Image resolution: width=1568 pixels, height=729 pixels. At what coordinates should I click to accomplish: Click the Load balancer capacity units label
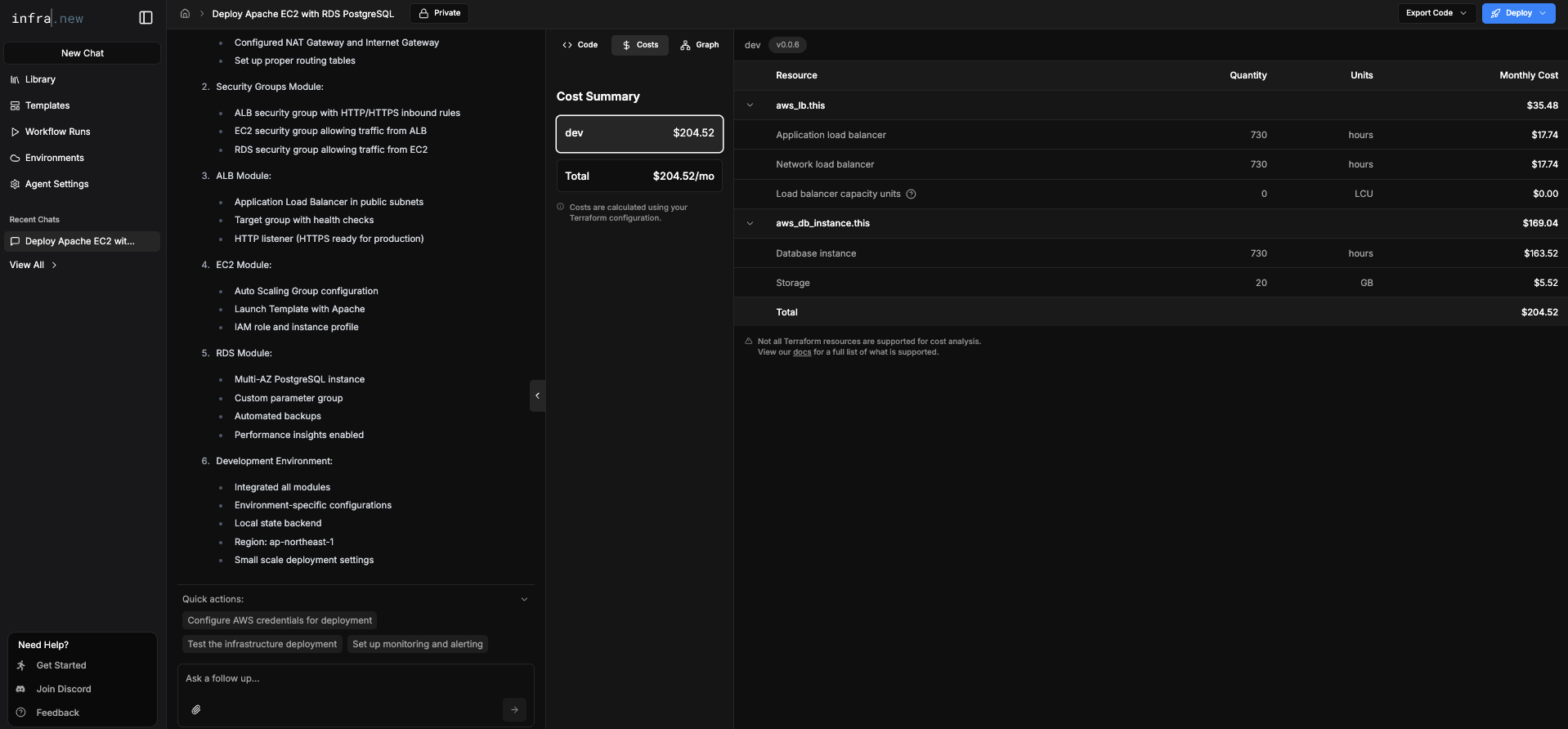click(x=838, y=194)
